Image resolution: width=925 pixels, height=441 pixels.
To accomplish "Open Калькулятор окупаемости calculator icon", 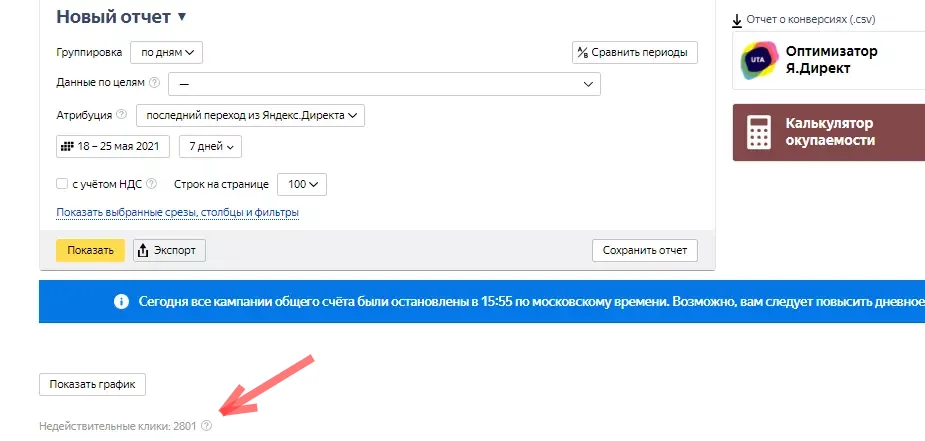I will pos(759,132).
